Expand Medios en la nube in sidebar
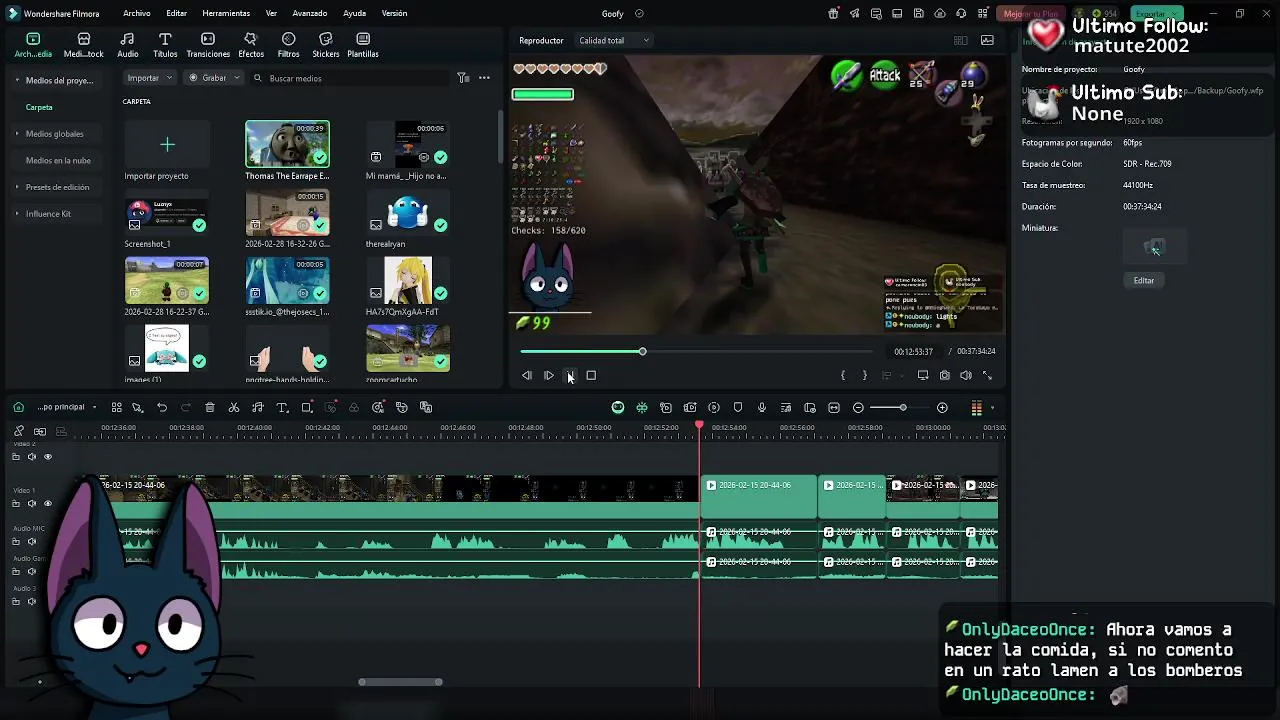 pyautogui.click(x=58, y=160)
